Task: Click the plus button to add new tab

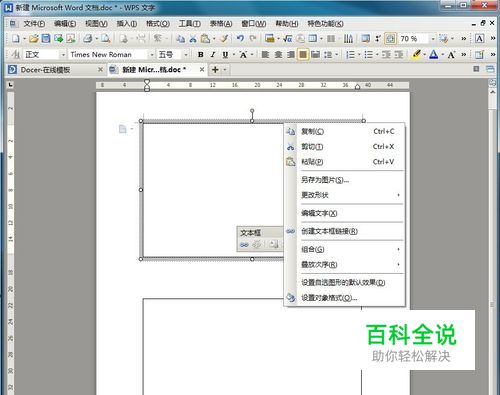Action: point(215,70)
